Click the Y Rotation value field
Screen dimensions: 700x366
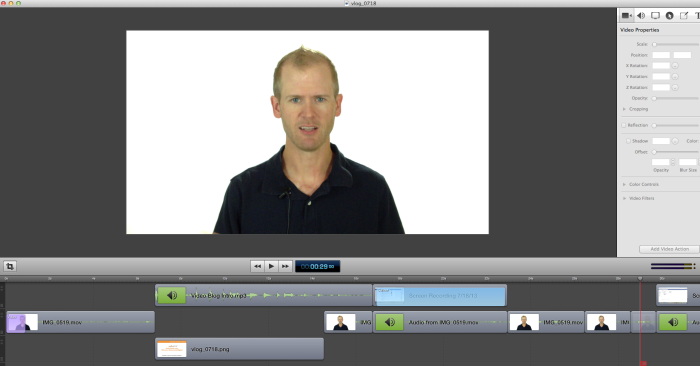pyautogui.click(x=661, y=77)
